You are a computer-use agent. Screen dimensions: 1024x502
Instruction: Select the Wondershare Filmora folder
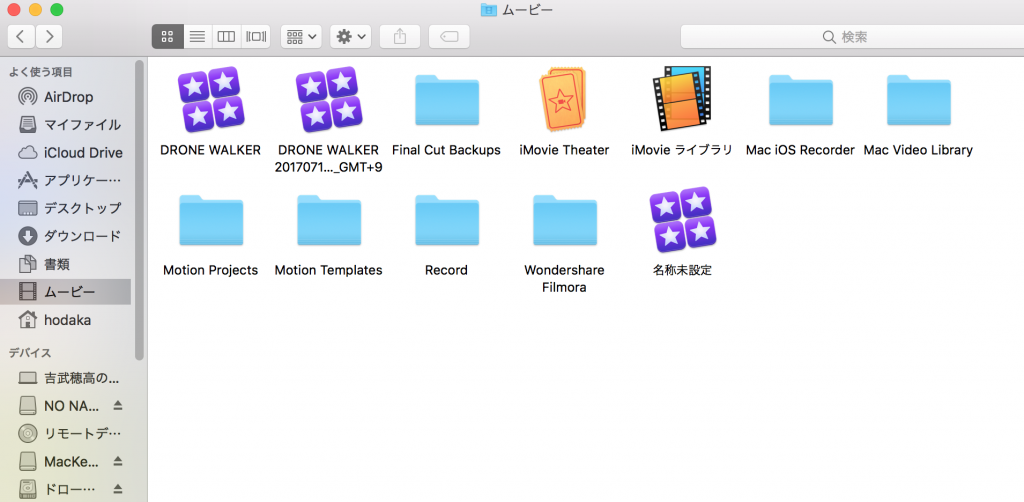click(x=564, y=220)
